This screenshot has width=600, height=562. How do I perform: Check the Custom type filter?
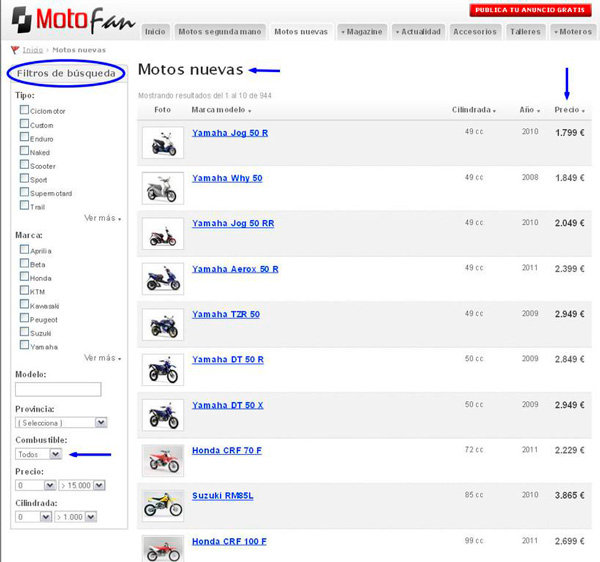[x=24, y=124]
